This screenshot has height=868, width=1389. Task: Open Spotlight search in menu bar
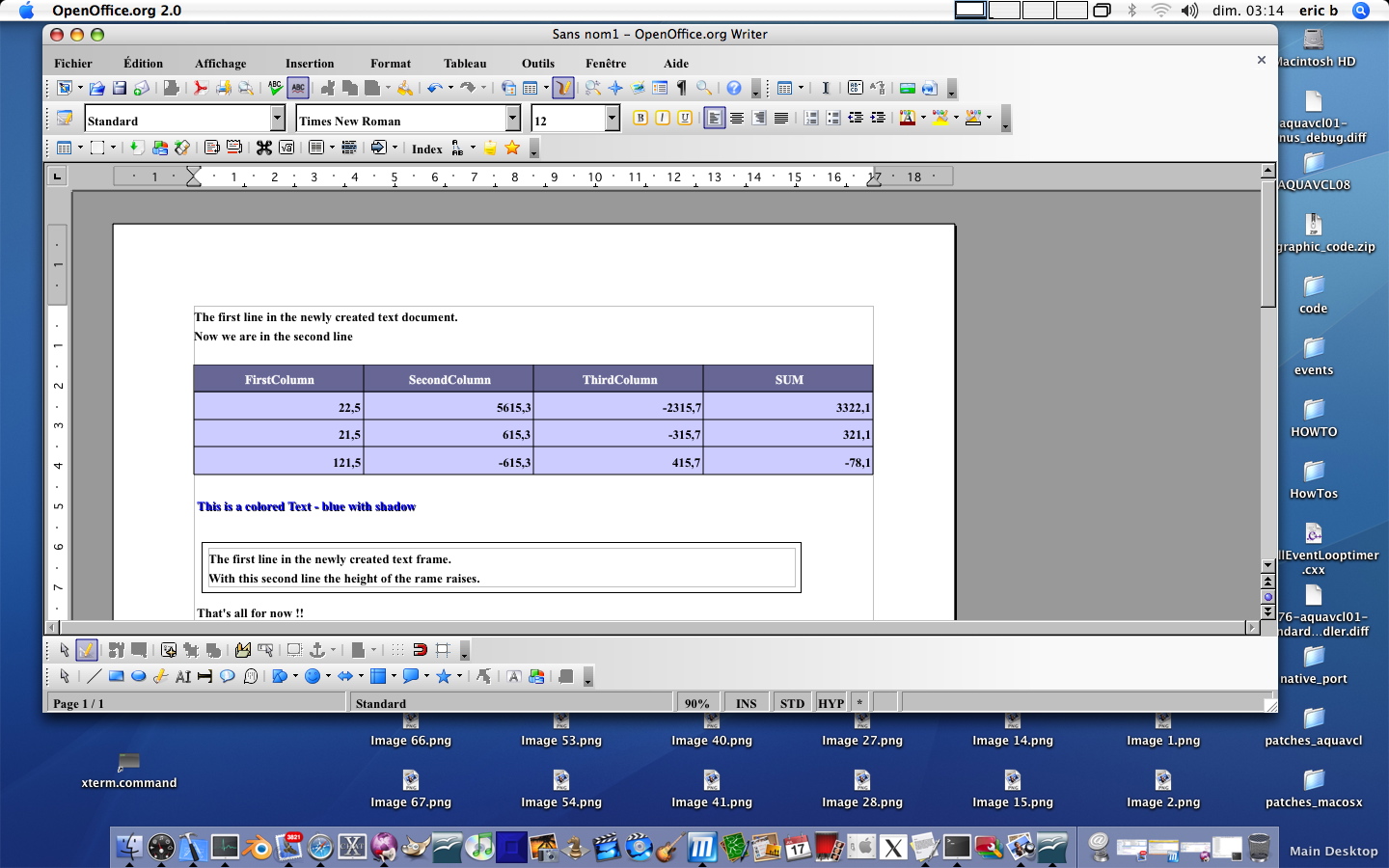tap(1361, 11)
